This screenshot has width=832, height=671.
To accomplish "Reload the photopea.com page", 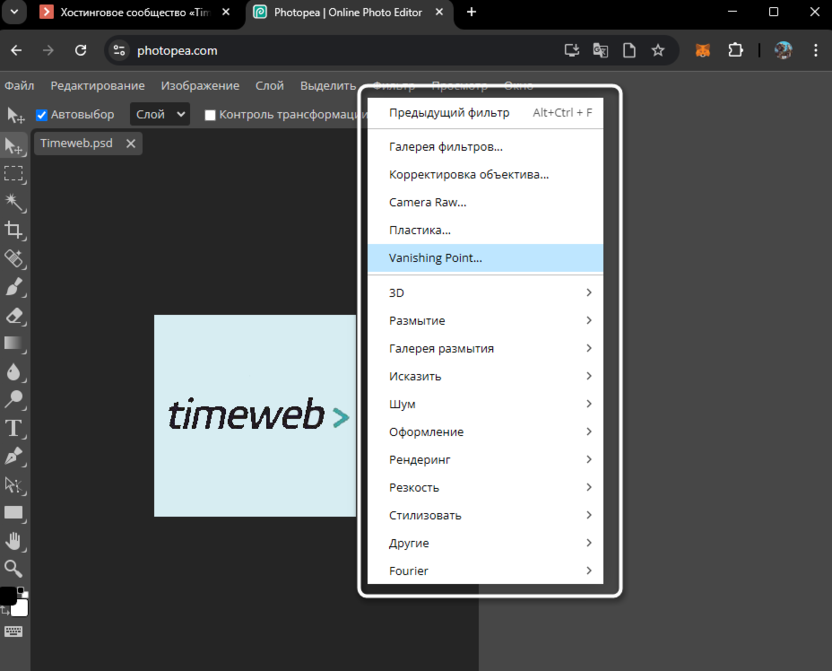I will pyautogui.click(x=81, y=50).
